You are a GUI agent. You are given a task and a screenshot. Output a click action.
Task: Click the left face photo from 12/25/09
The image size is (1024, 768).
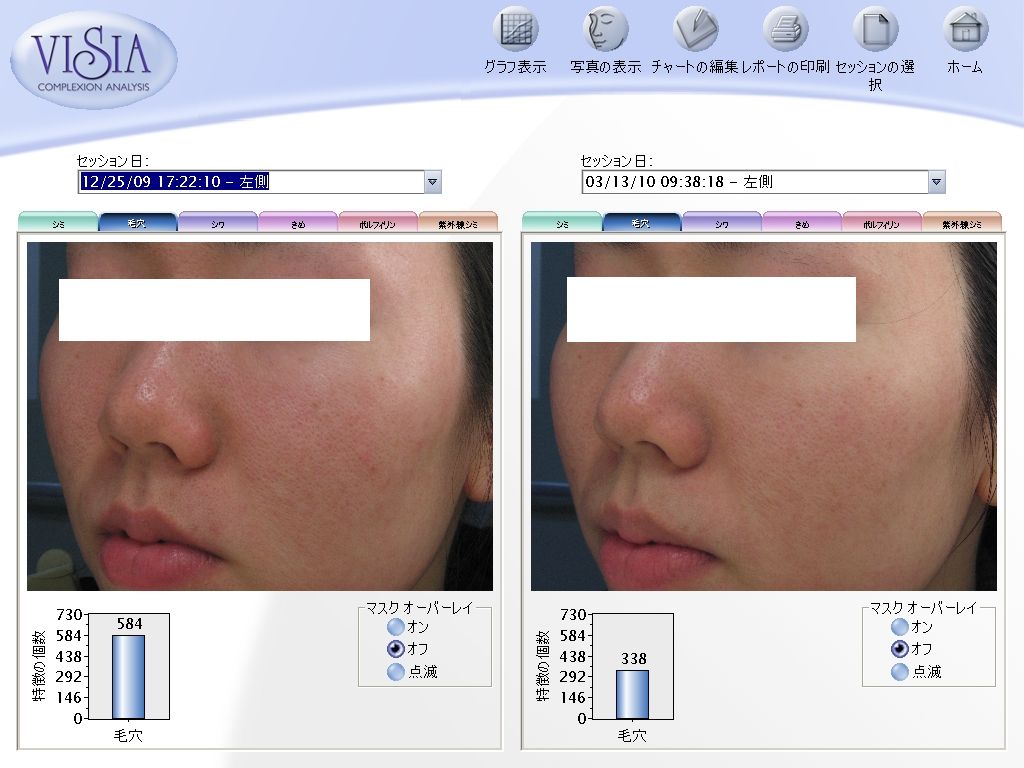click(260, 417)
